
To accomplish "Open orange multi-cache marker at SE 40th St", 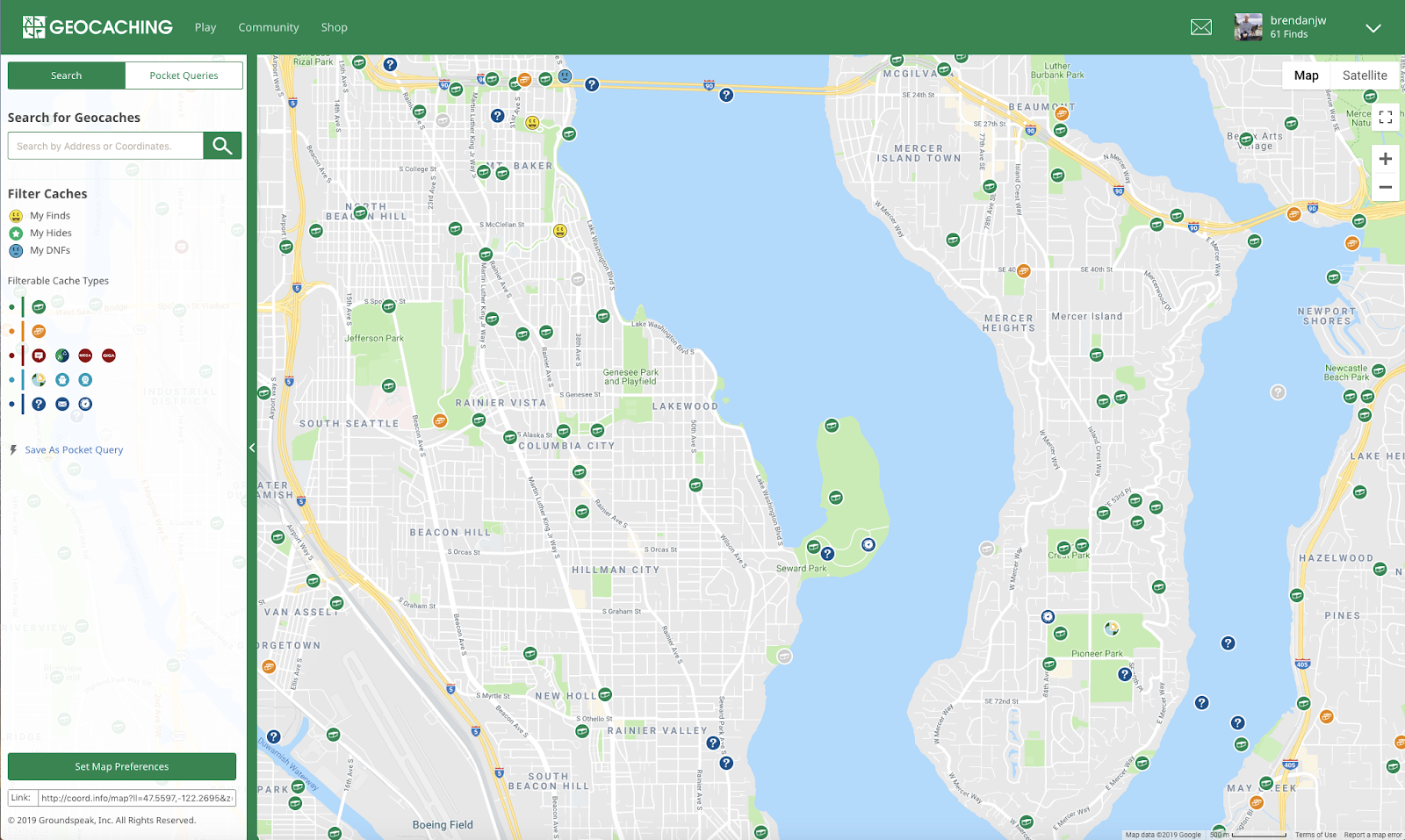I will [x=1023, y=271].
